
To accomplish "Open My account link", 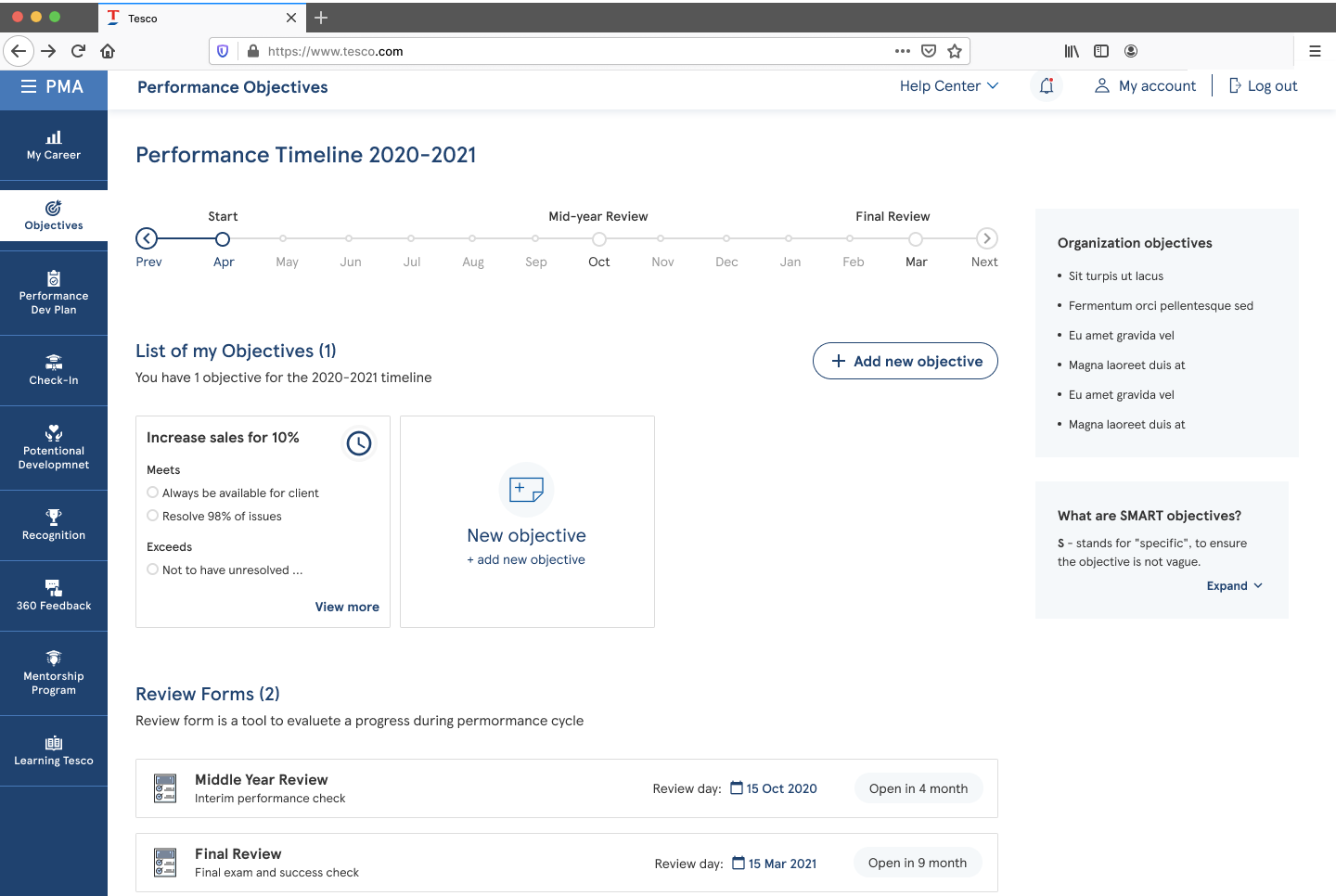I will click(x=1146, y=86).
